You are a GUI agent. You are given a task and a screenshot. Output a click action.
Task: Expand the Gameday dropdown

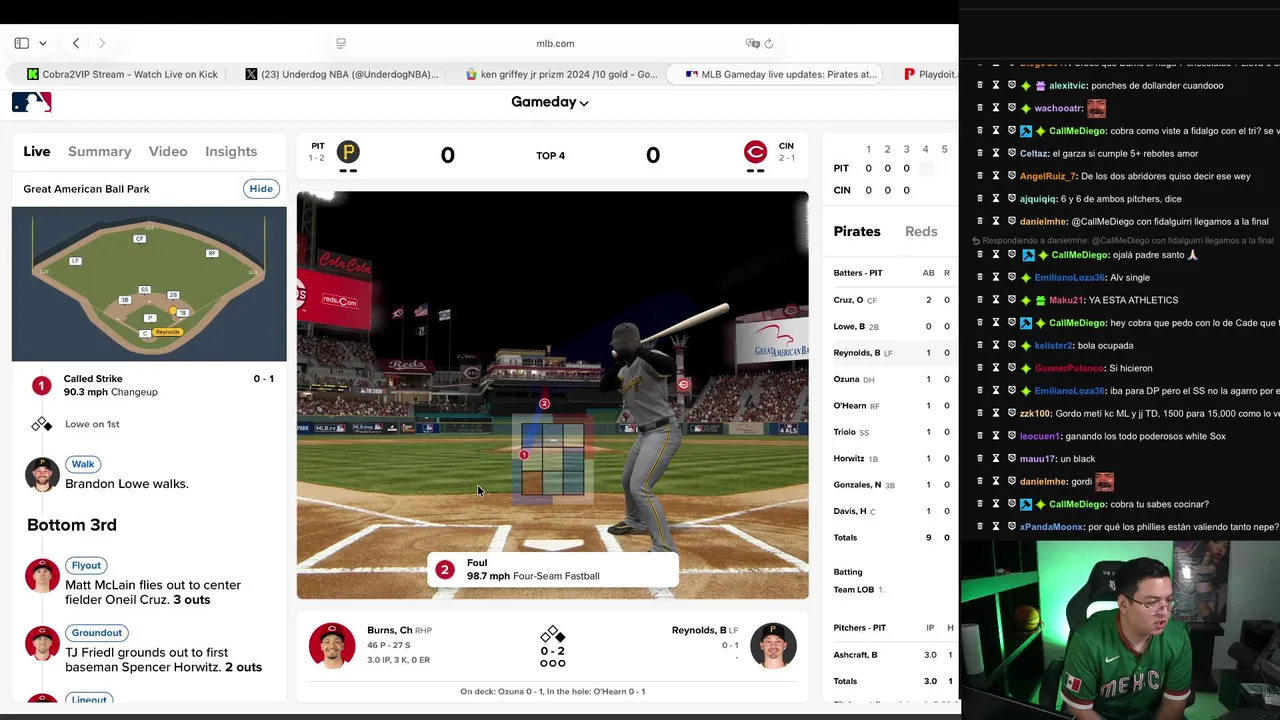click(549, 102)
